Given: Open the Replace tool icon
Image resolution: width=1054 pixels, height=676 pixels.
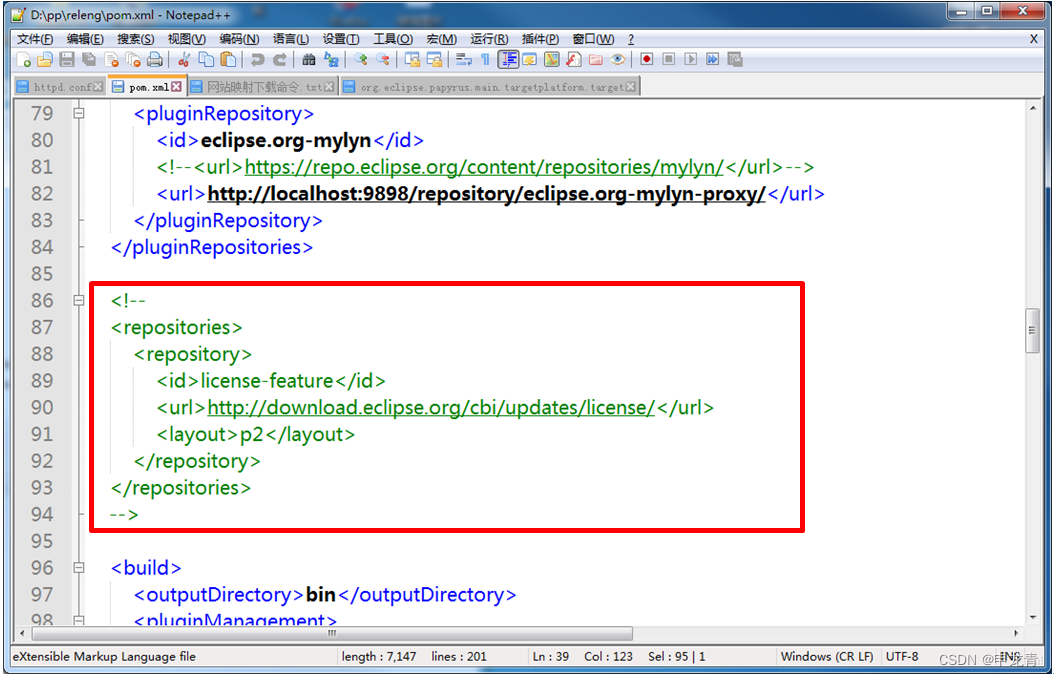Looking at the screenshot, I should (329, 60).
